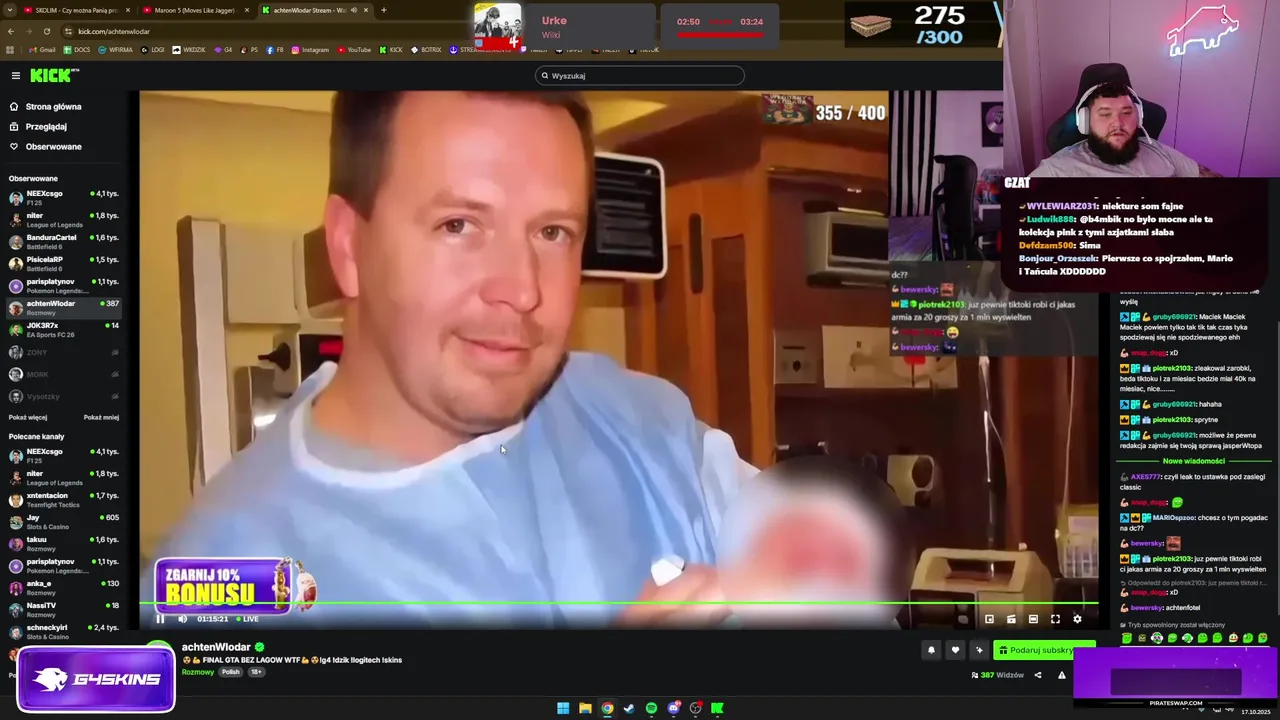The height and width of the screenshot is (720, 1280).
Task: Open the YouTube bookmark
Action: [354, 50]
